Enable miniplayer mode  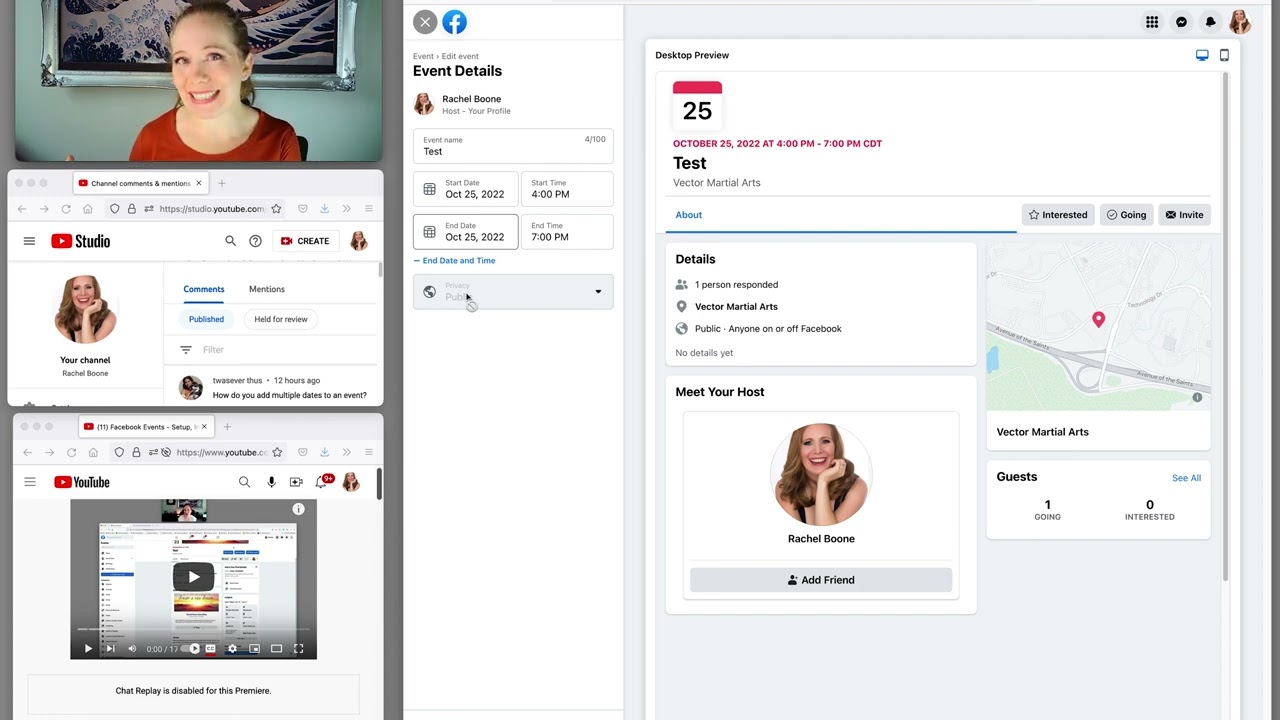pos(254,648)
